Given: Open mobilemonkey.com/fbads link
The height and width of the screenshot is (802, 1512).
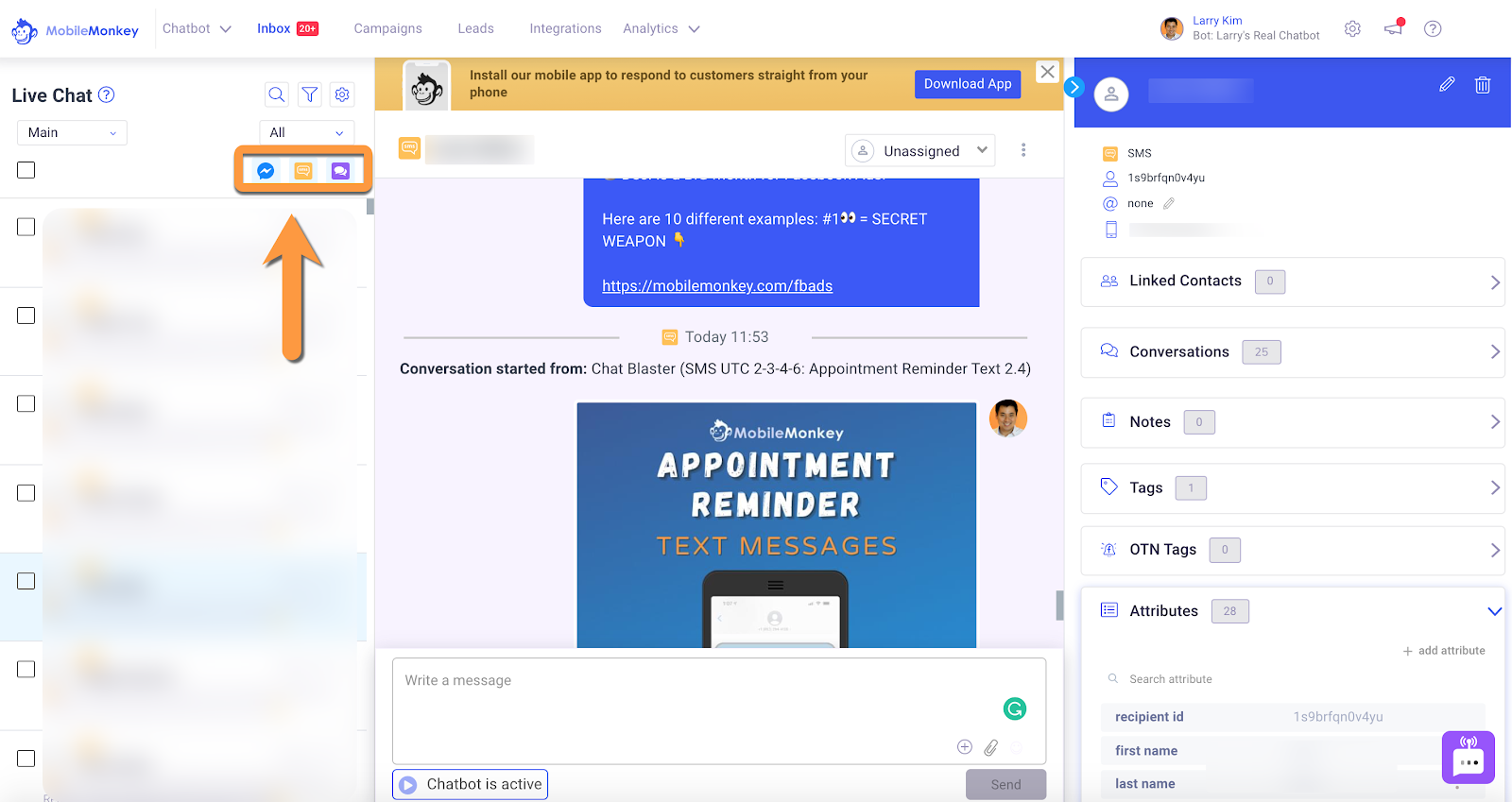Looking at the screenshot, I should (717, 286).
